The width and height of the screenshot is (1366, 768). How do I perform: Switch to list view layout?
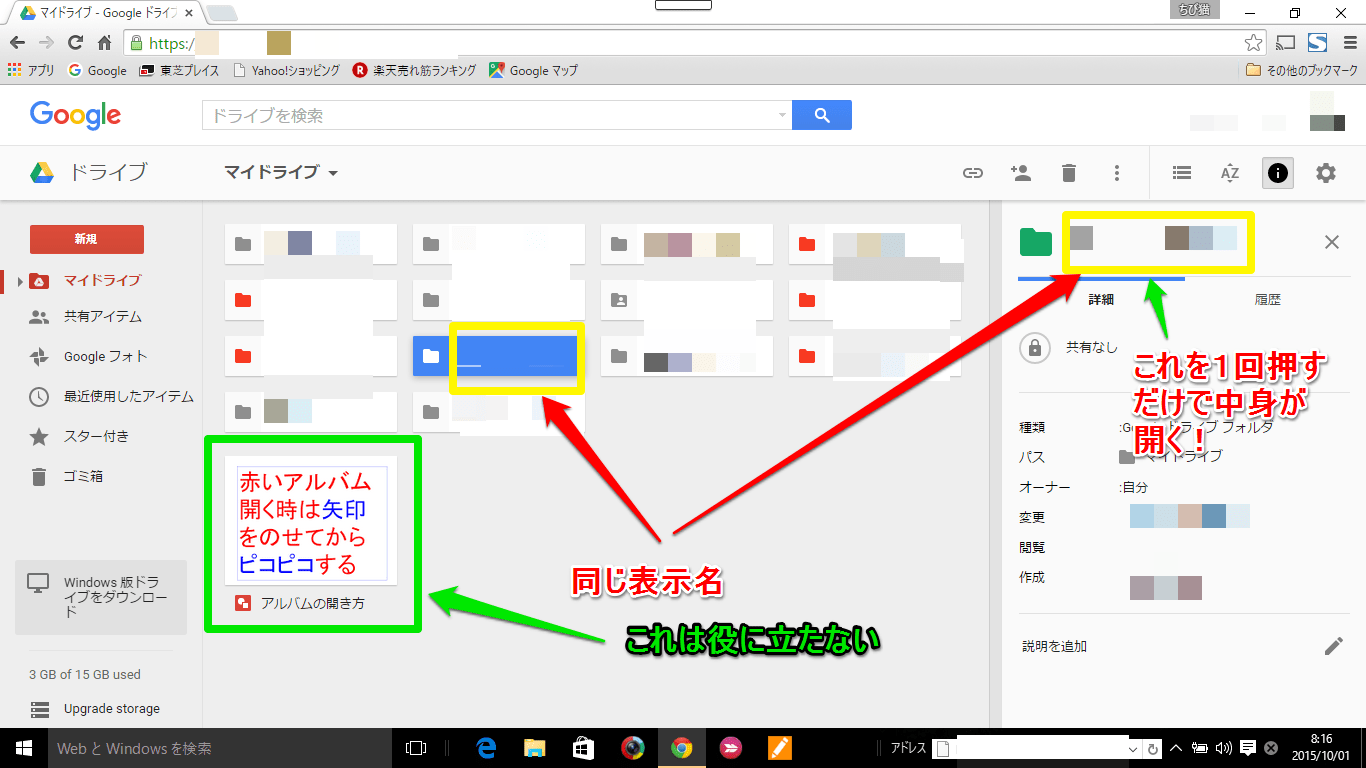[1181, 173]
